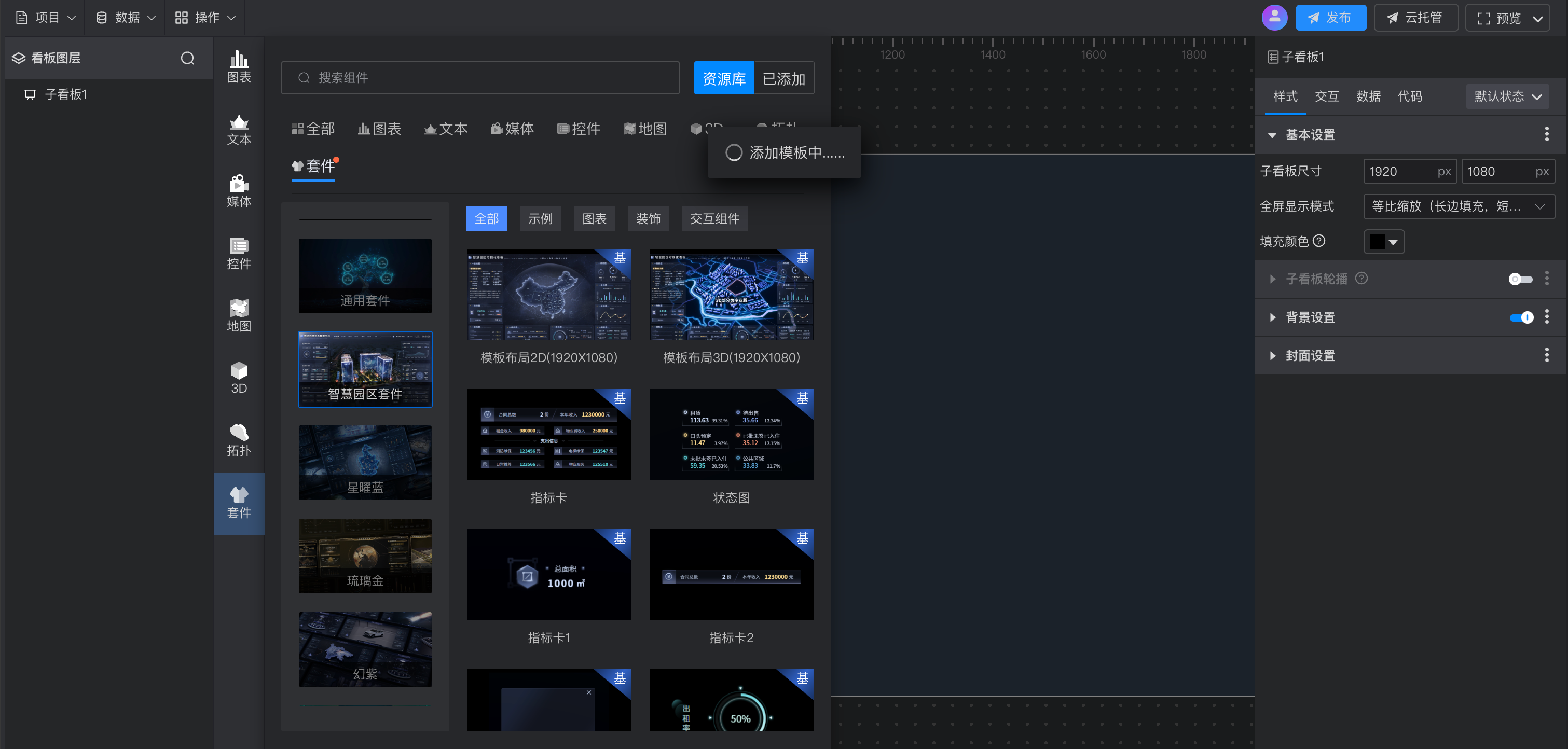Viewport: 1568px width, 749px height.
Task: Switch to the 交互 tab
Action: point(1326,96)
